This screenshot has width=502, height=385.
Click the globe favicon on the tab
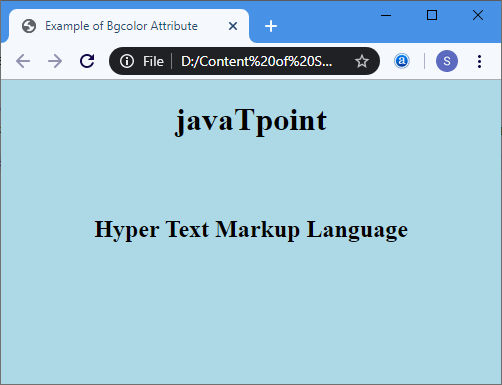pos(29,26)
